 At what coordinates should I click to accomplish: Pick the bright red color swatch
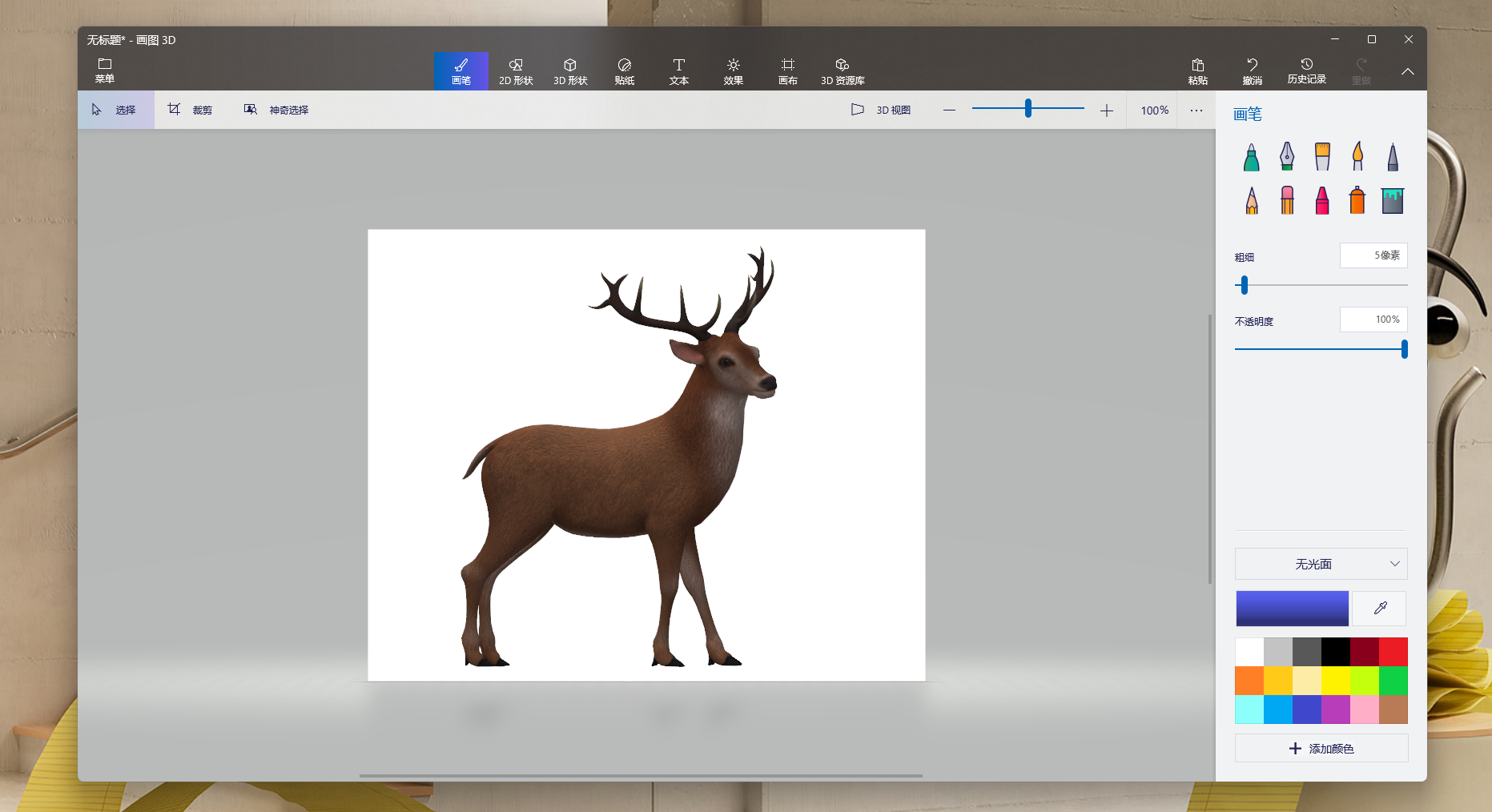tap(1393, 652)
